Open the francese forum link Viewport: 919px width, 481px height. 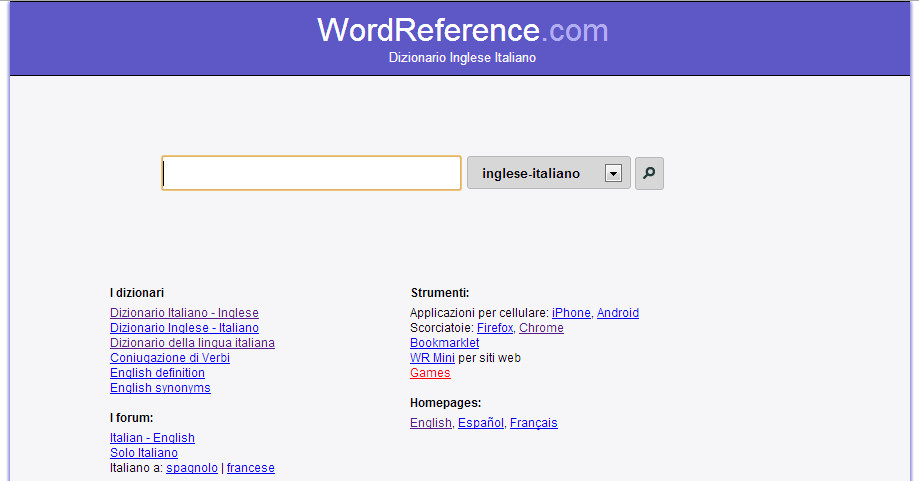click(x=250, y=468)
